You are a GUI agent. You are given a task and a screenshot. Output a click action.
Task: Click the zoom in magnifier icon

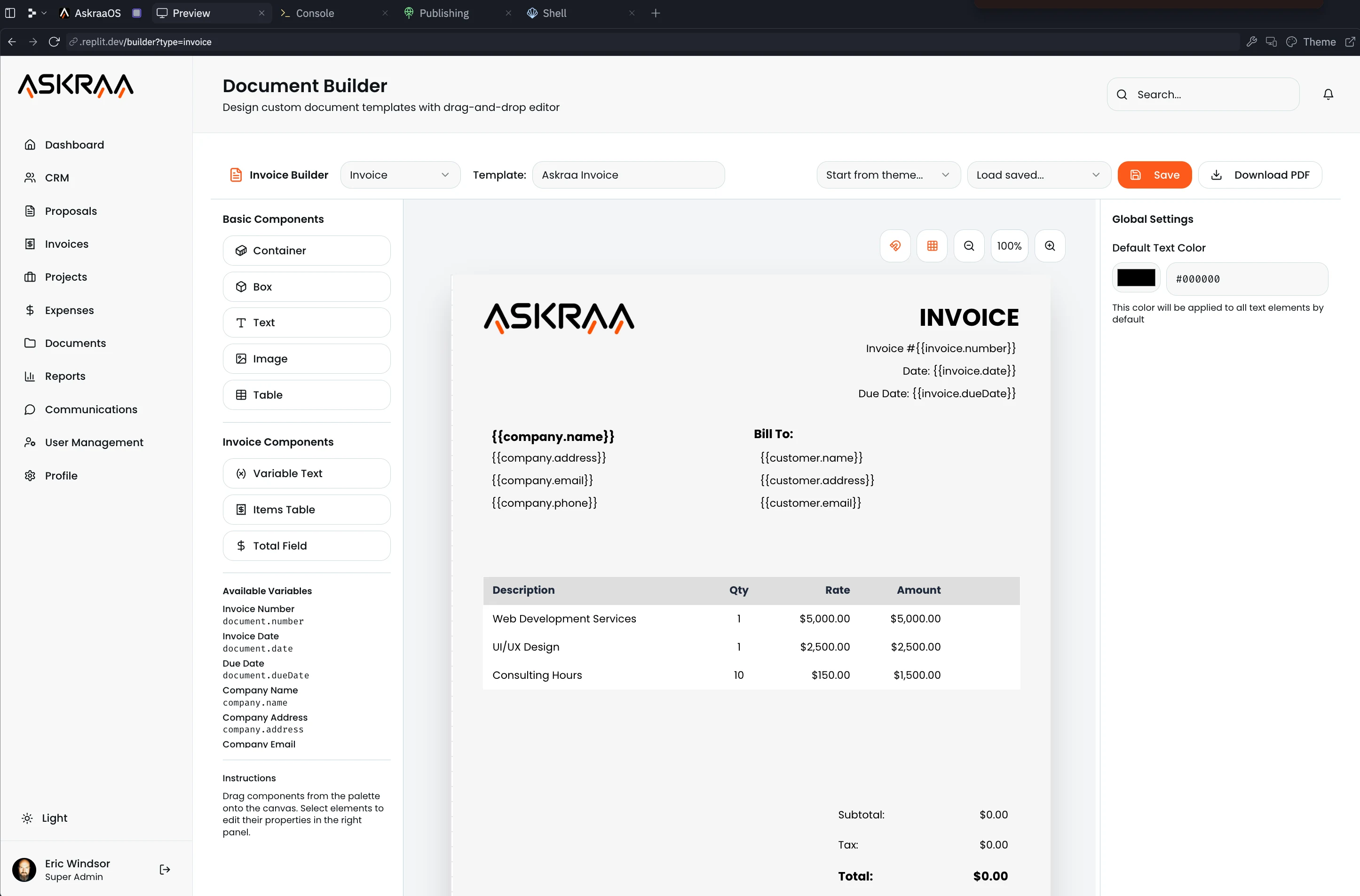coord(1050,246)
